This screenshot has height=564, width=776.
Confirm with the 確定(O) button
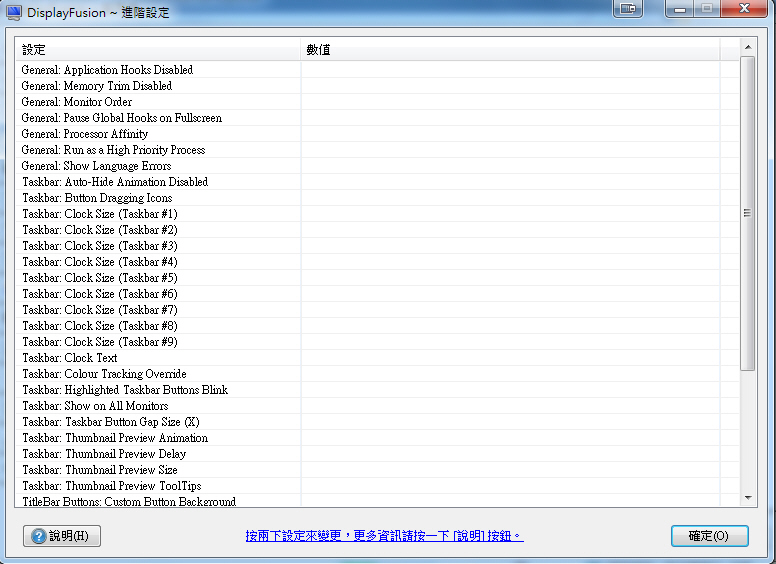tap(709, 536)
